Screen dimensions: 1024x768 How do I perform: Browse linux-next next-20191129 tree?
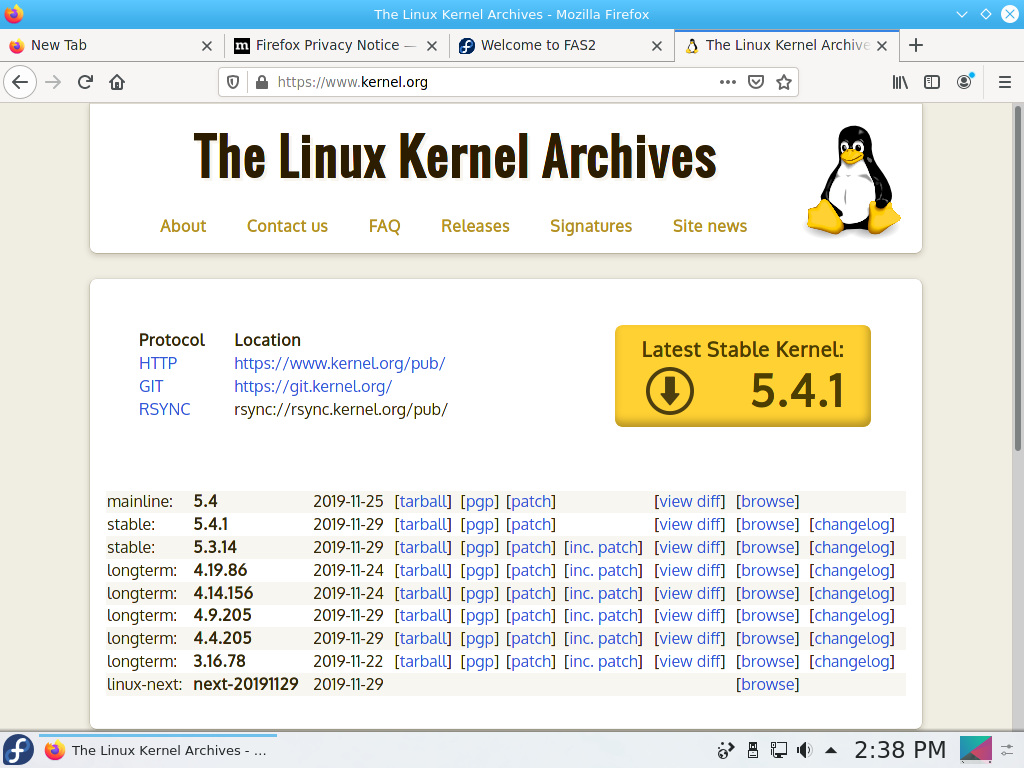coord(767,684)
